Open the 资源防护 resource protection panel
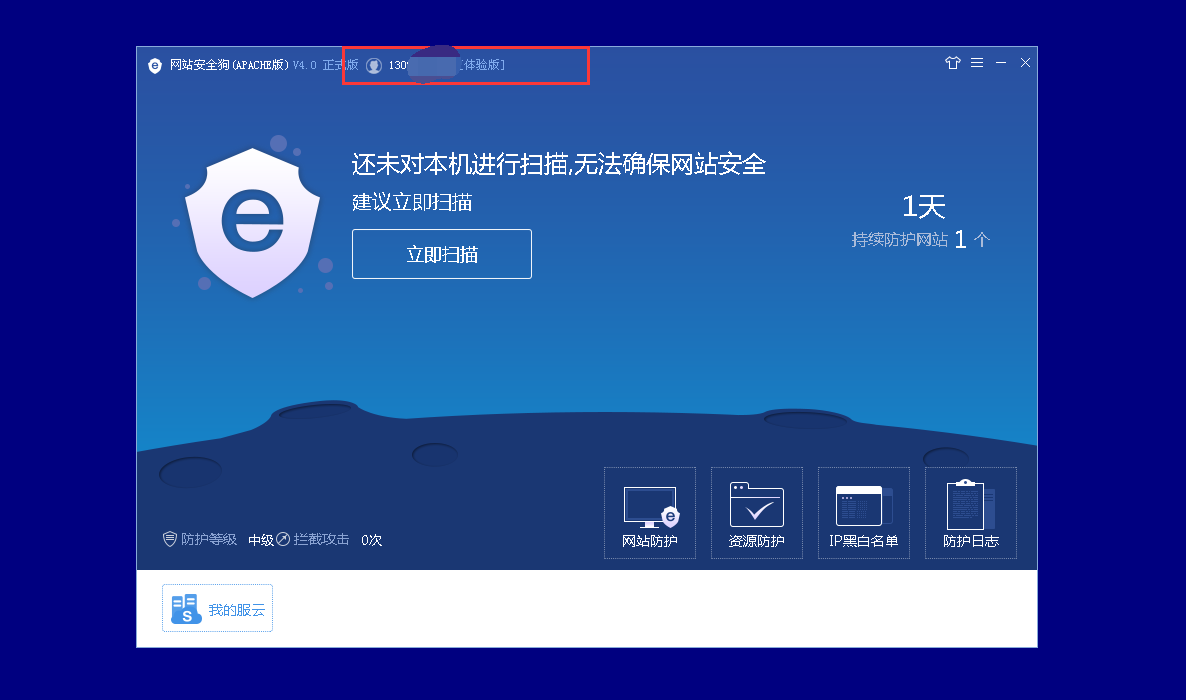This screenshot has height=700, width=1186. [x=757, y=513]
